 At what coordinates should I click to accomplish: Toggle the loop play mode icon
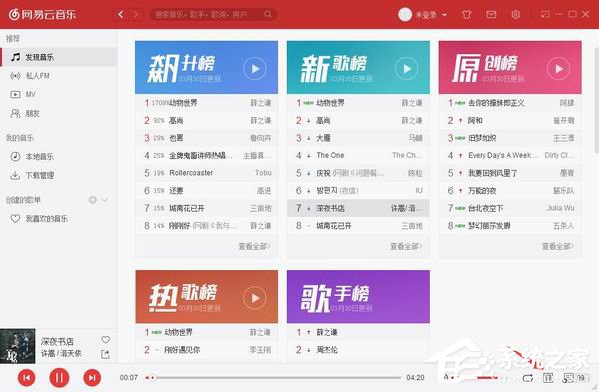528,378
